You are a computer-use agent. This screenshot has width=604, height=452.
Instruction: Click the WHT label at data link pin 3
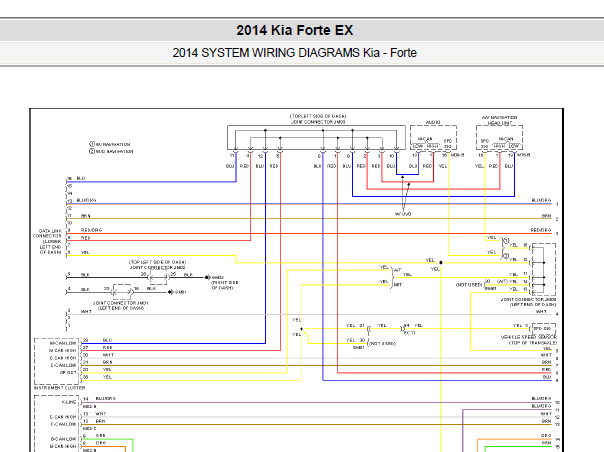(x=86, y=311)
